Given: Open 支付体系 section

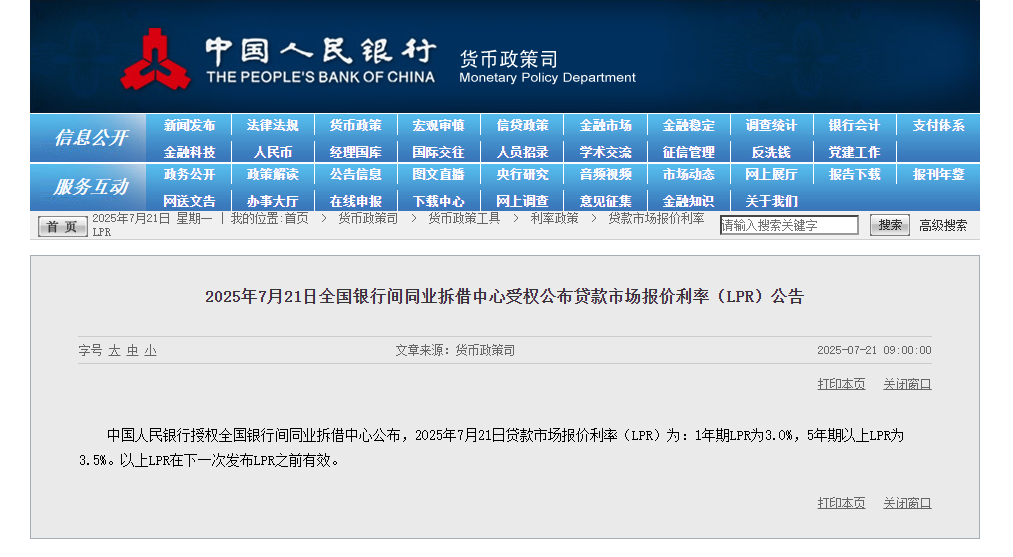Looking at the screenshot, I should click(x=939, y=125).
